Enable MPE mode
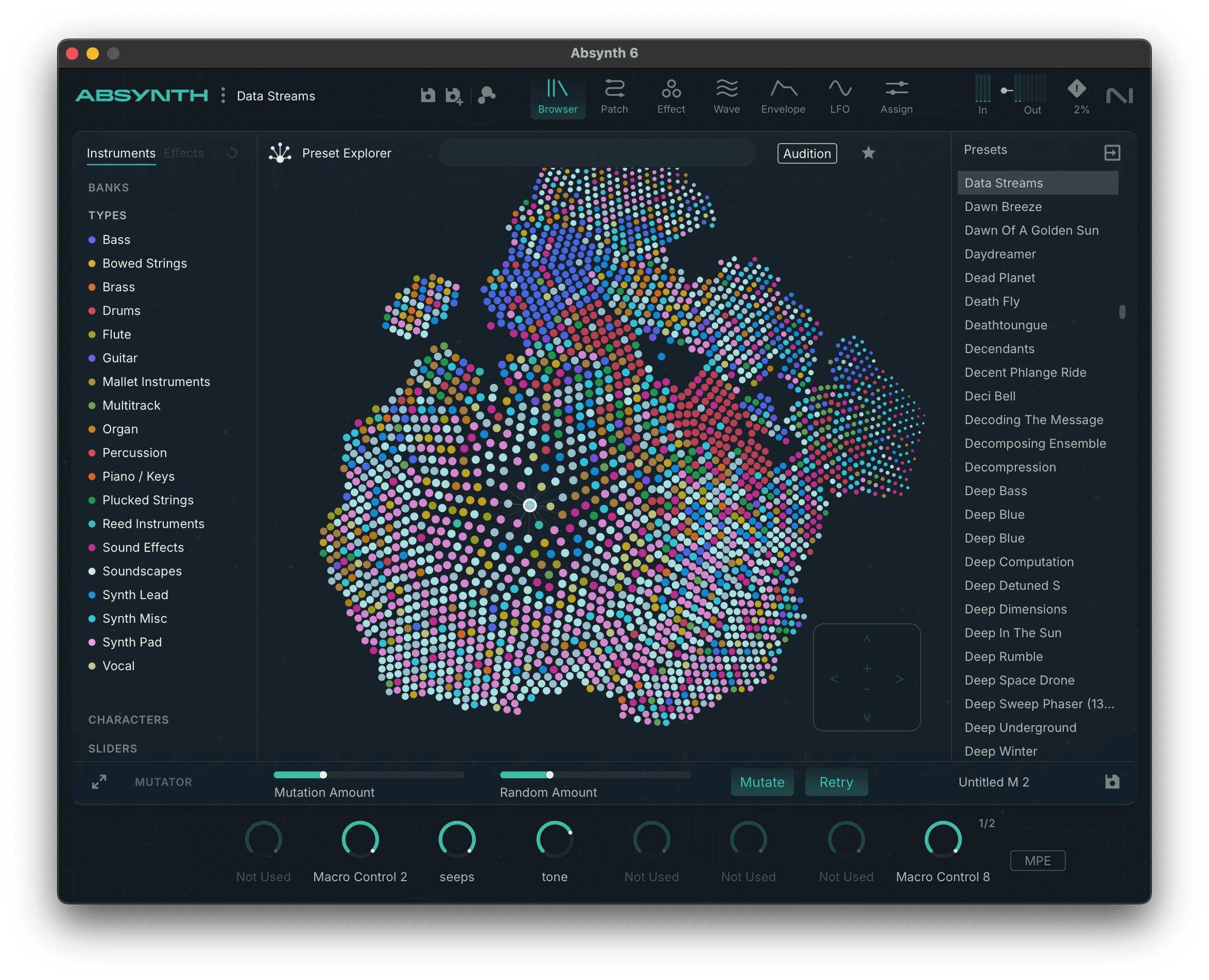The width and height of the screenshot is (1209, 980). tap(1038, 860)
